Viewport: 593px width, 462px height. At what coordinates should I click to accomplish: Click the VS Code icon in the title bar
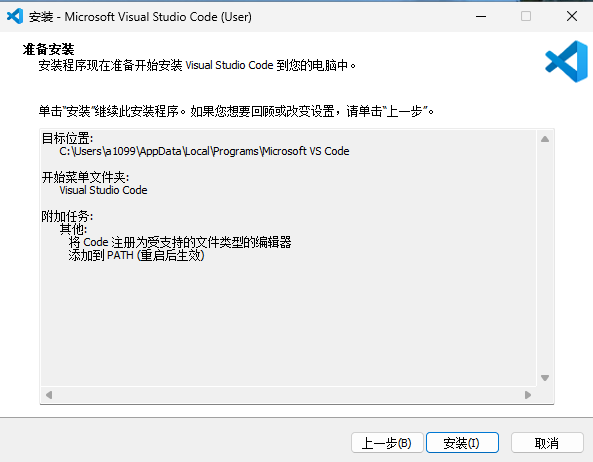pos(15,16)
